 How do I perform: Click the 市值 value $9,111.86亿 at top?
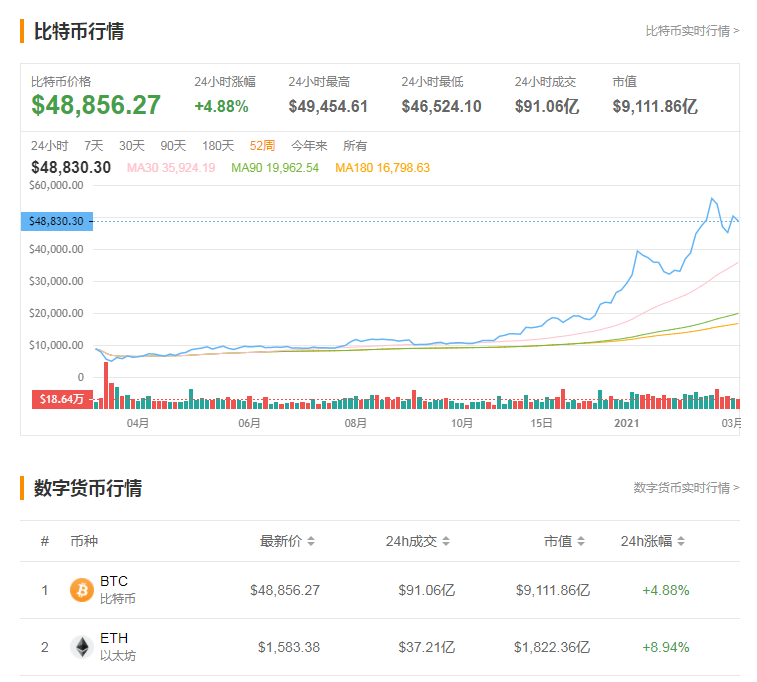coord(655,106)
